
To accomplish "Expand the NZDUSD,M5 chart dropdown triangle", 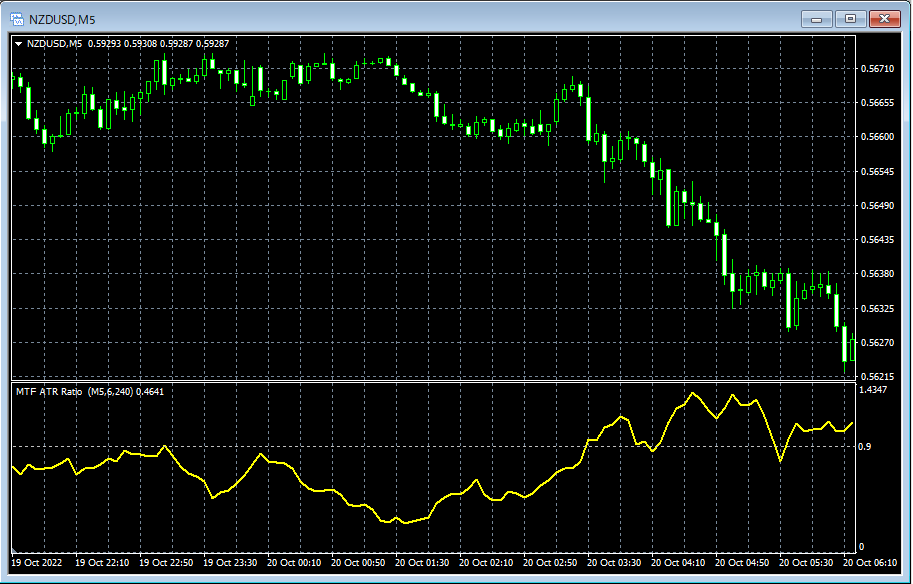I will coord(19,44).
